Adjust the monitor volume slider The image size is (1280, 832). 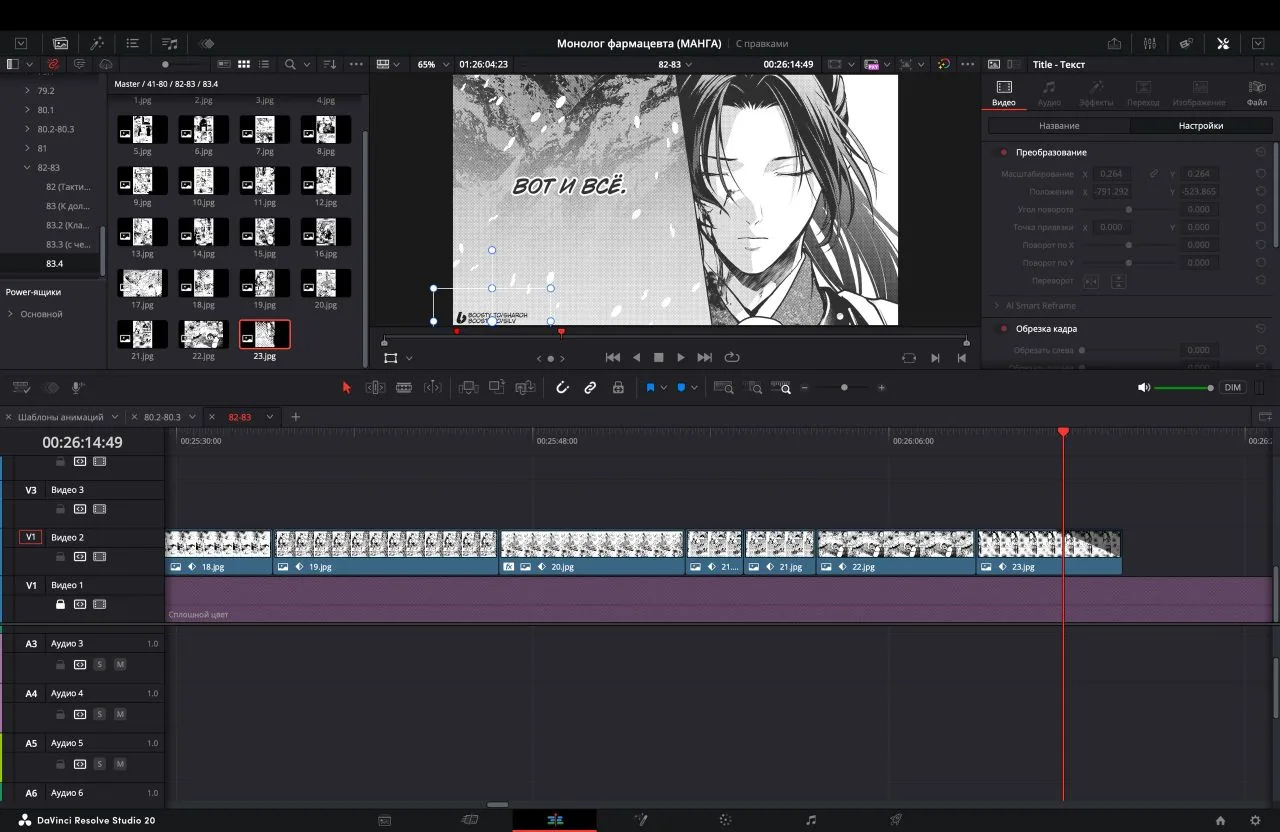pos(1184,387)
